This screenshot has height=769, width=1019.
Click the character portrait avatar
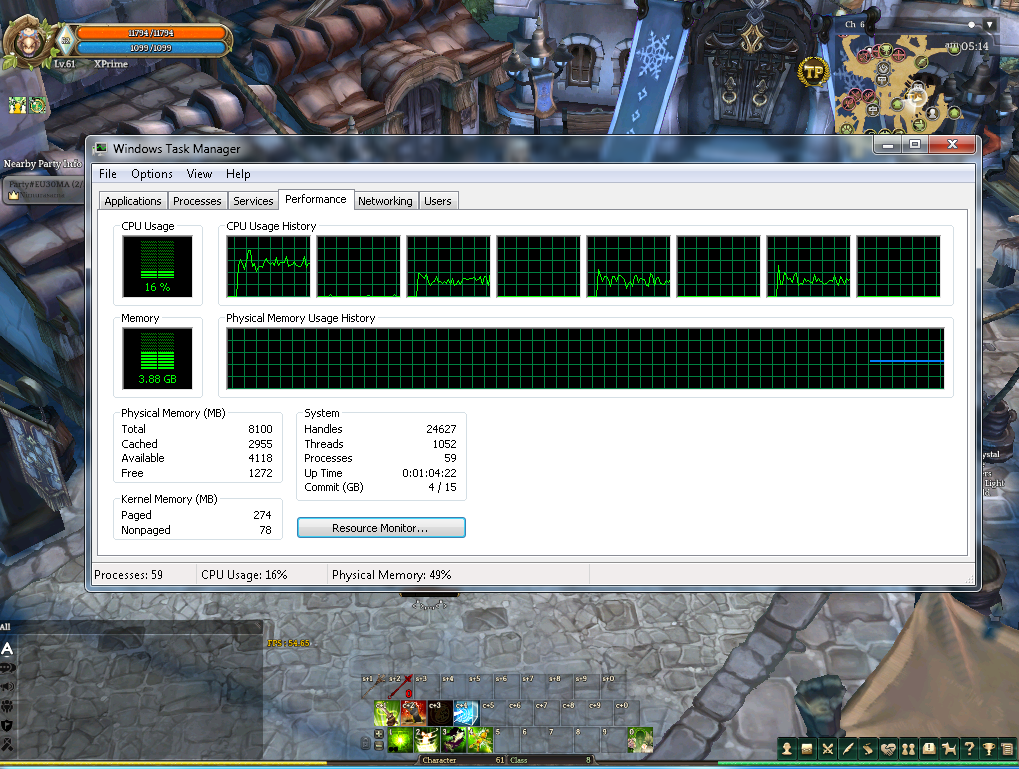coord(23,40)
